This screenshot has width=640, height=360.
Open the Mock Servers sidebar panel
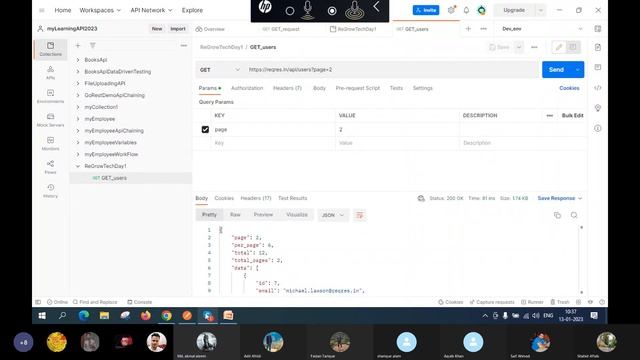pos(50,120)
